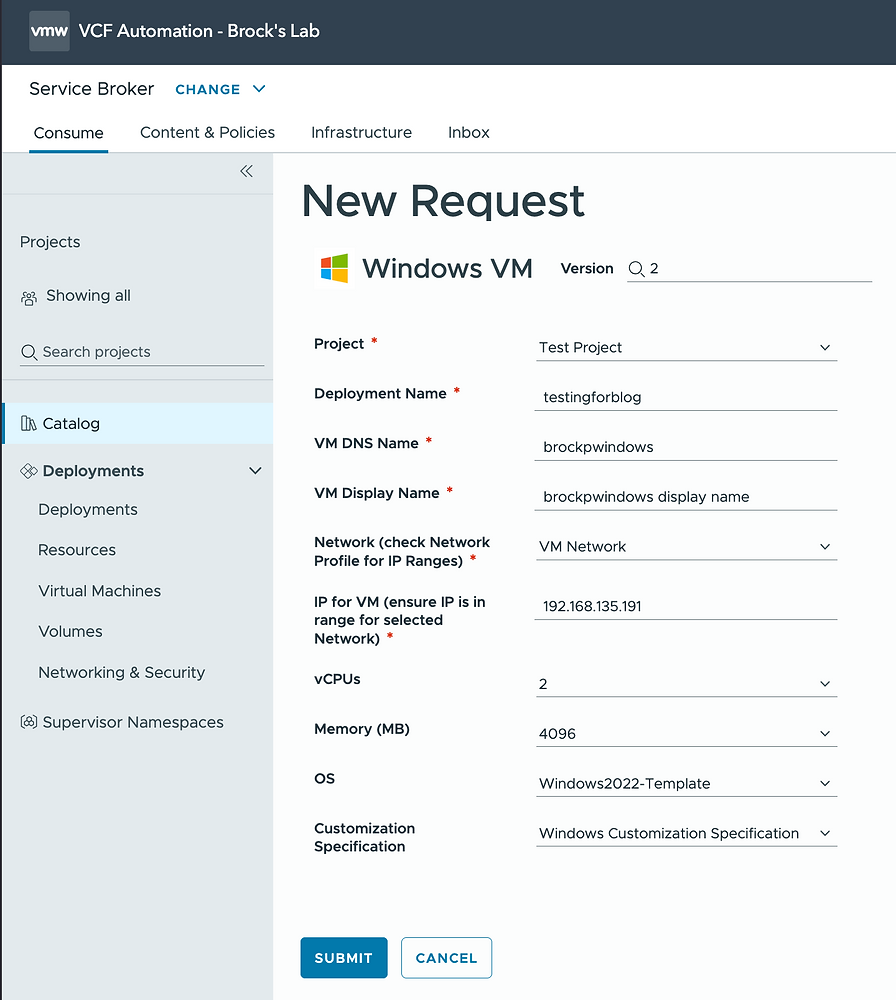Click the Service Broker label
This screenshot has width=896, height=1000.
pos(92,89)
